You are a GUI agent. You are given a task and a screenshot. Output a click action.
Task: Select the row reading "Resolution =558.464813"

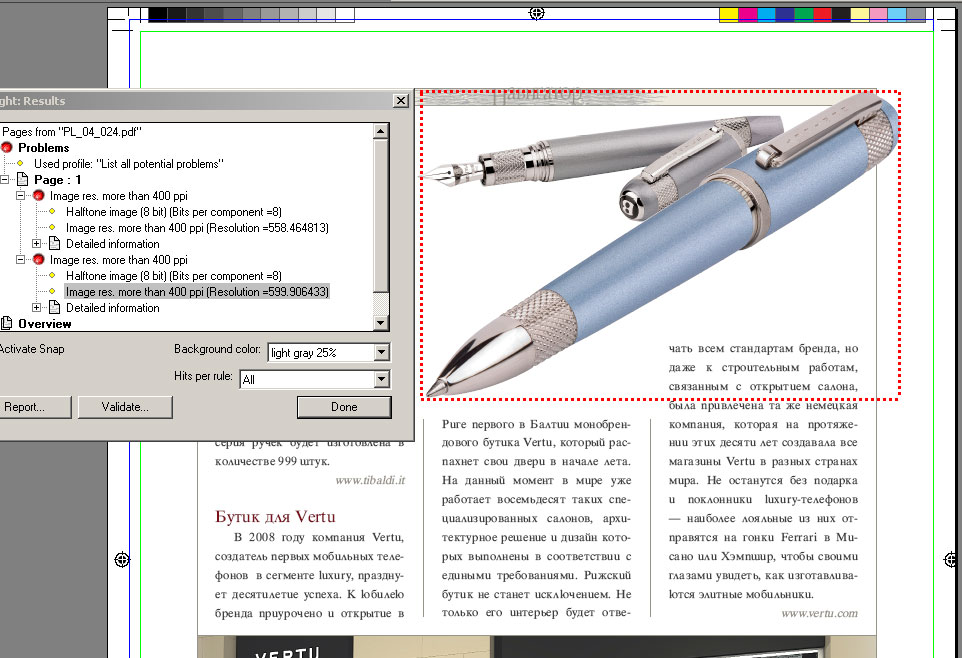(198, 228)
